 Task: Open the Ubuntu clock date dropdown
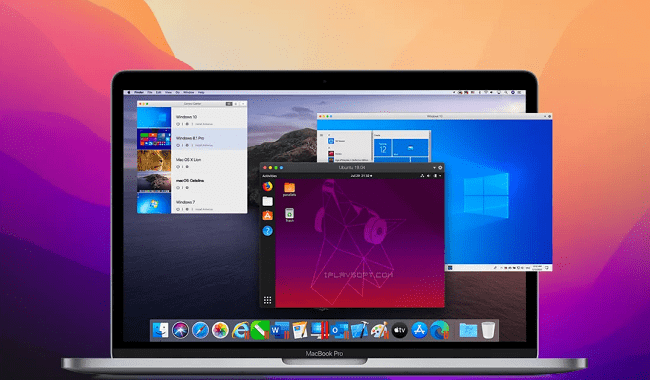click(361, 176)
